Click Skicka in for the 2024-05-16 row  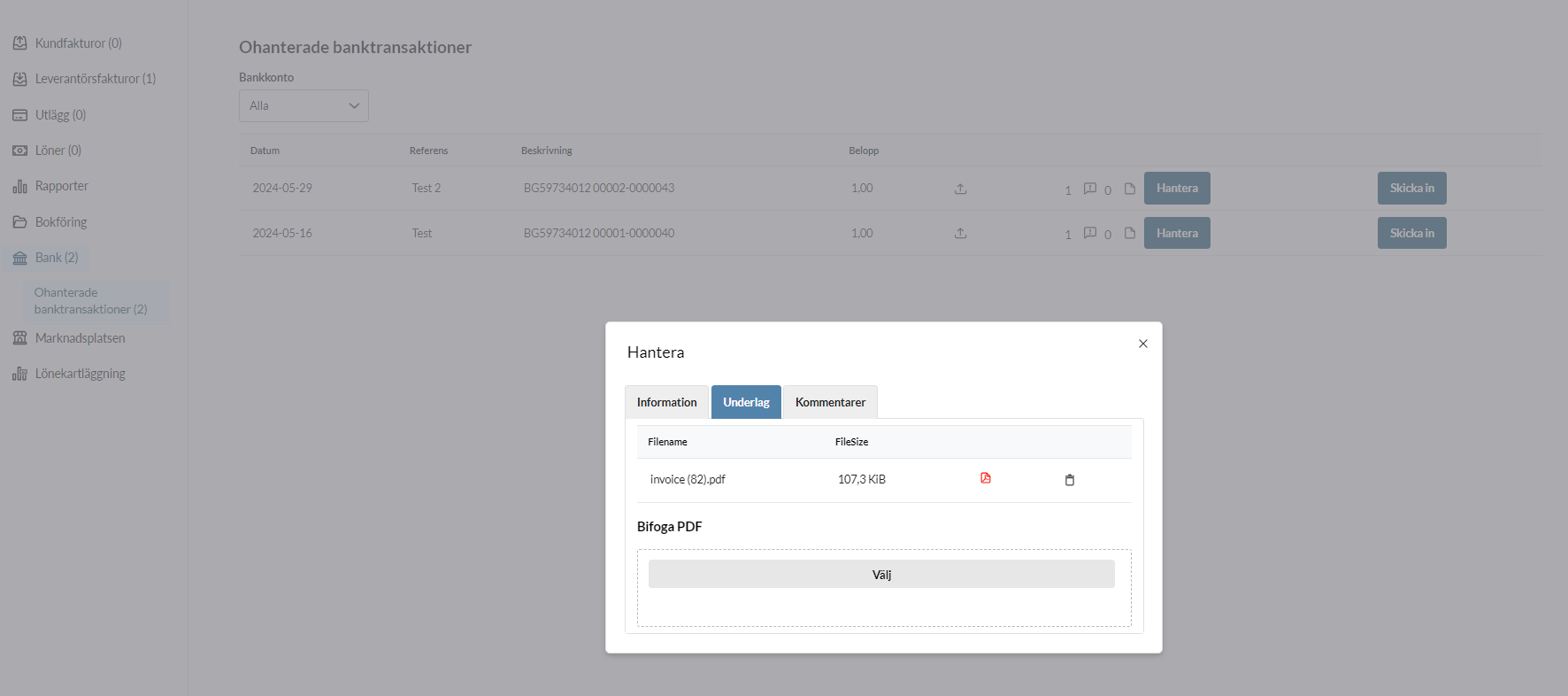(1412, 233)
